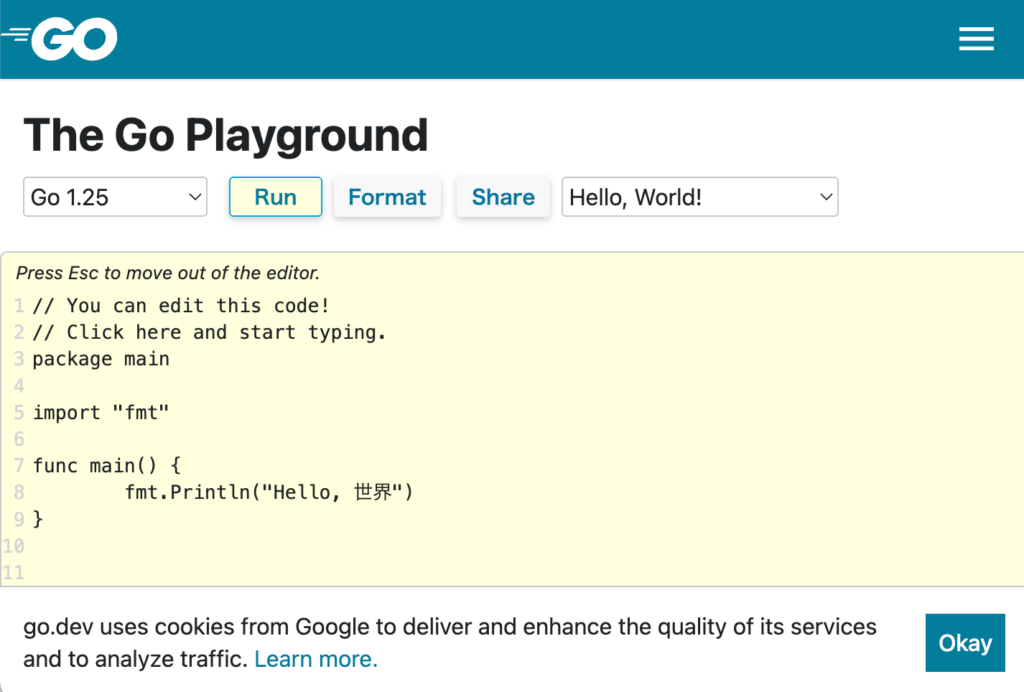The height and width of the screenshot is (692, 1024).
Task: Click empty line 11 in the editor
Action: pyautogui.click(x=300, y=572)
